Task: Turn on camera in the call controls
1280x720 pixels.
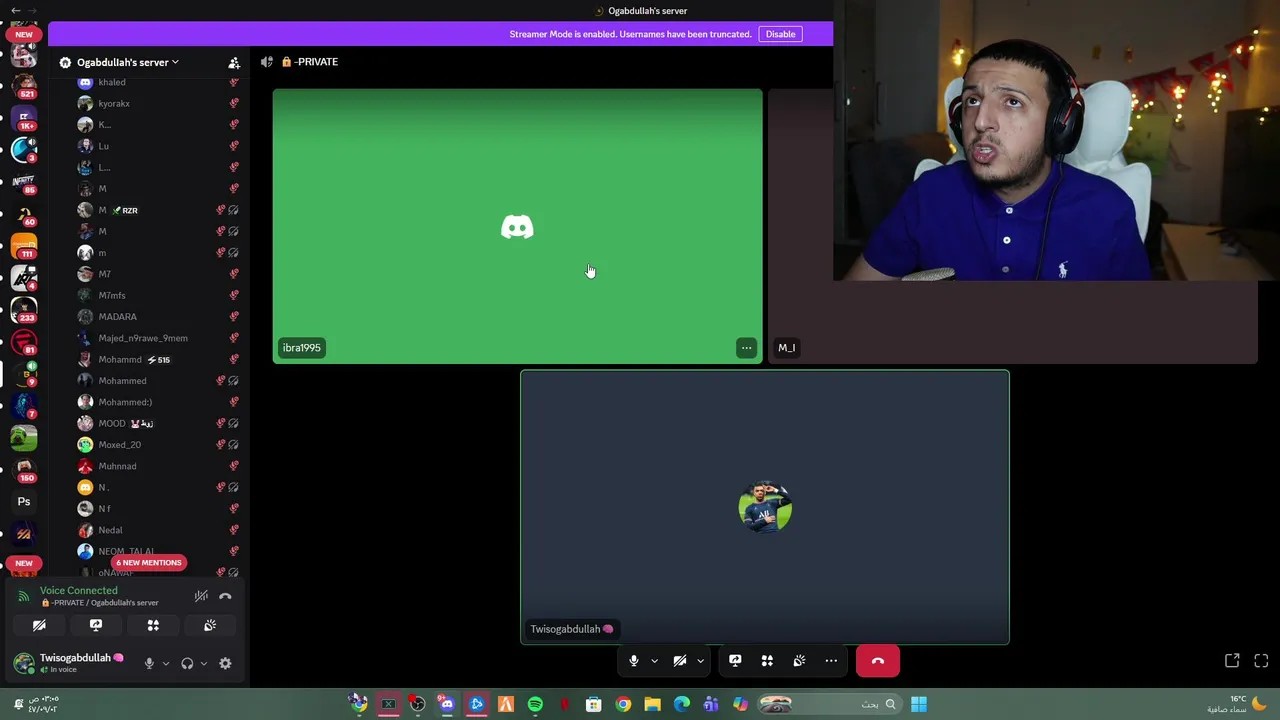Action: (679, 661)
